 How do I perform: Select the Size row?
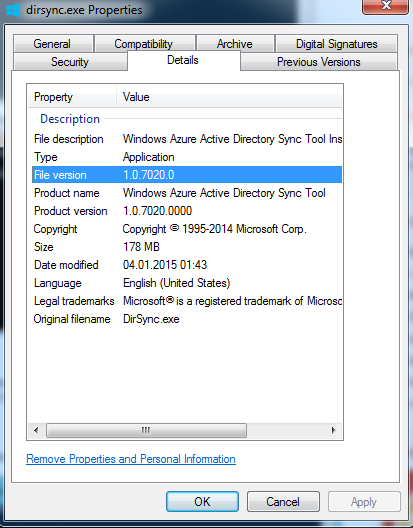tap(187, 247)
